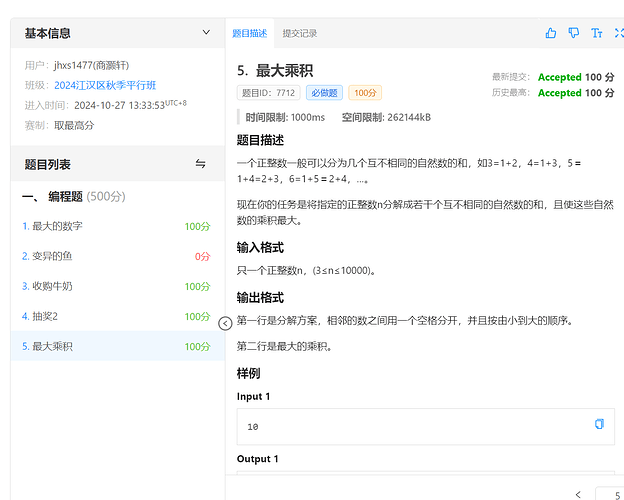Viewport: 624px width, 500px height.
Task: Open the font size adjustment icon
Action: pos(596,33)
